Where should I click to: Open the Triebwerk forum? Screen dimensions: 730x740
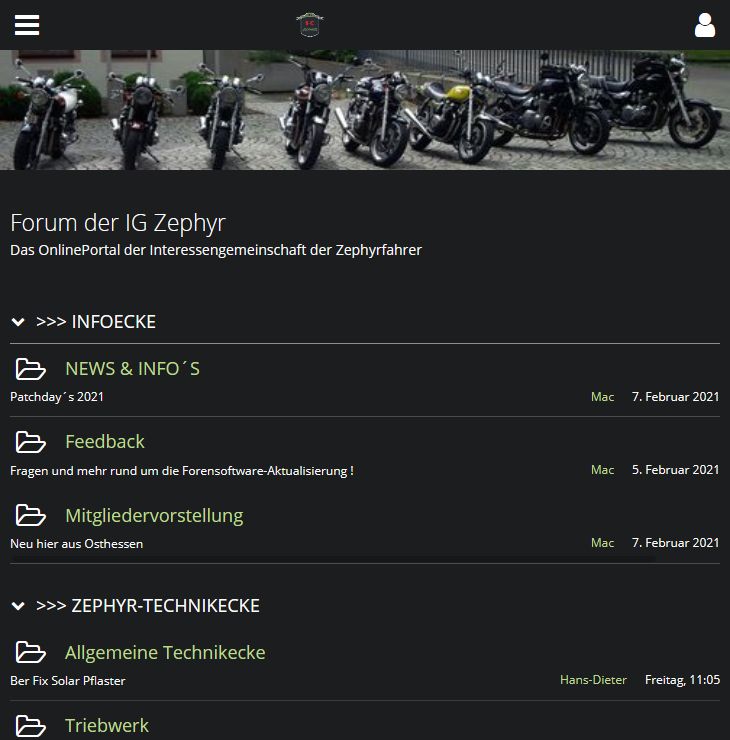pyautogui.click(x=107, y=726)
